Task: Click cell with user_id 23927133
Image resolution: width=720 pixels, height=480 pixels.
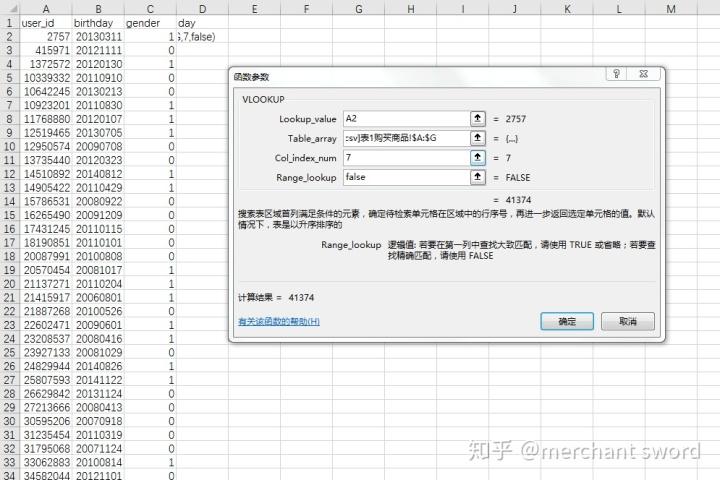Action: pyautogui.click(x=46, y=352)
